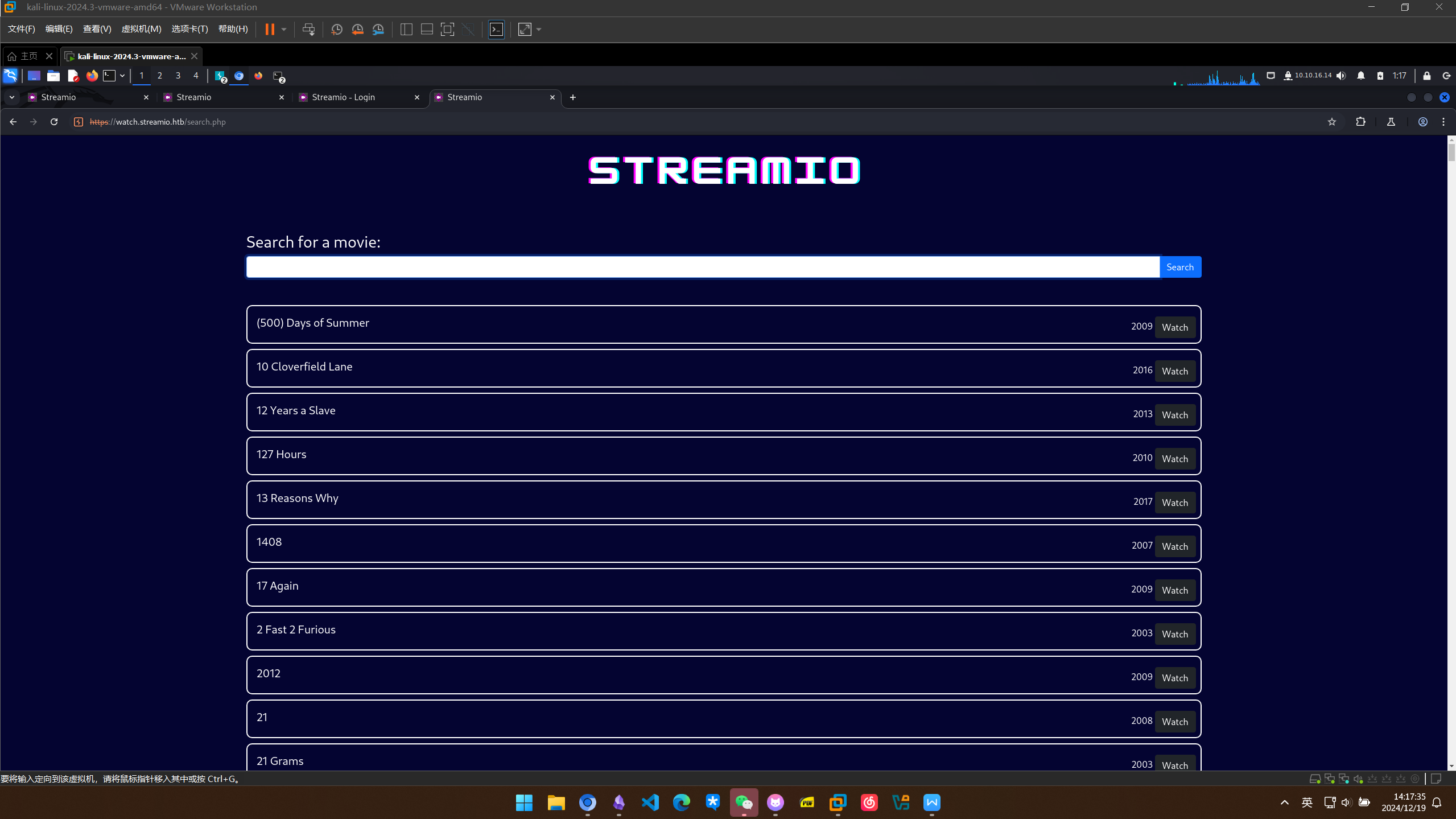Expand the pause button dropdown arrow
This screenshot has height=819, width=1456.
[283, 30]
